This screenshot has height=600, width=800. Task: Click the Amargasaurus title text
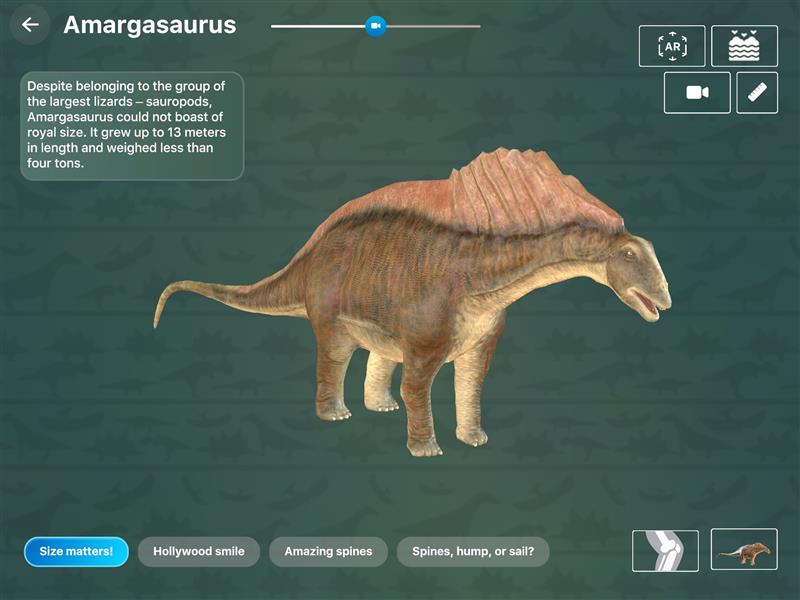pos(149,25)
